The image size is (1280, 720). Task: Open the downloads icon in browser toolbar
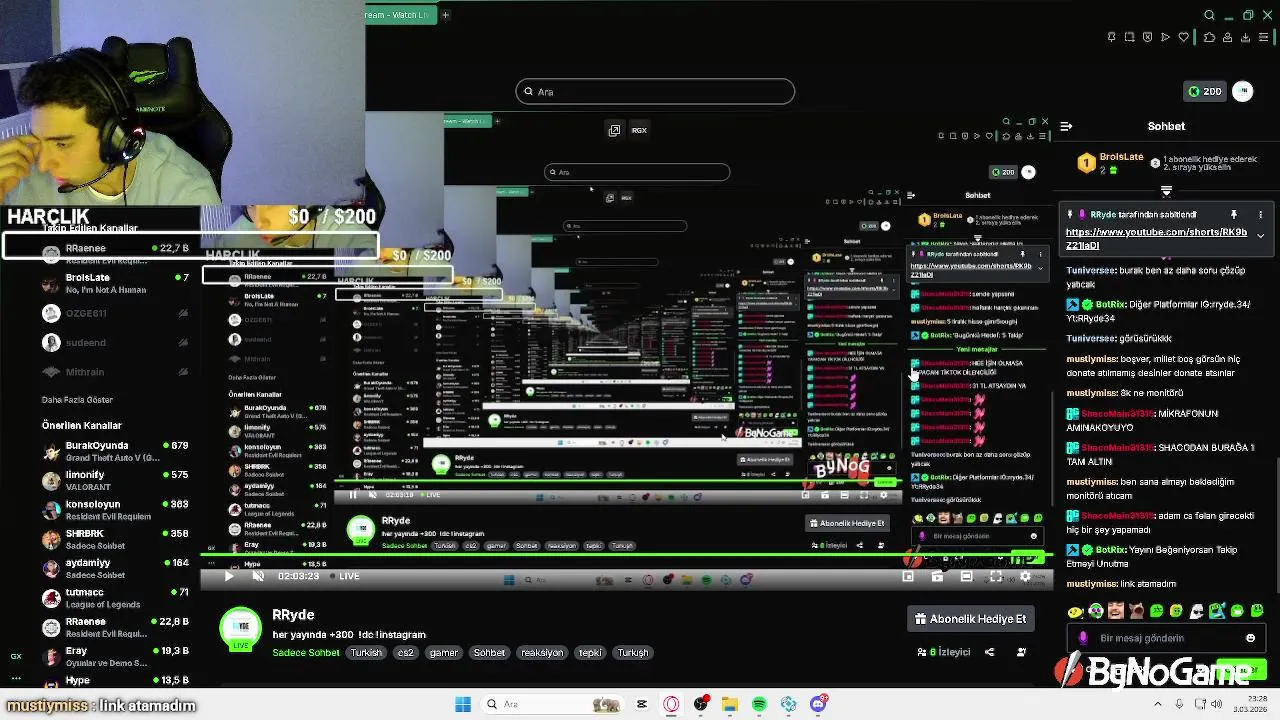(x=1246, y=37)
